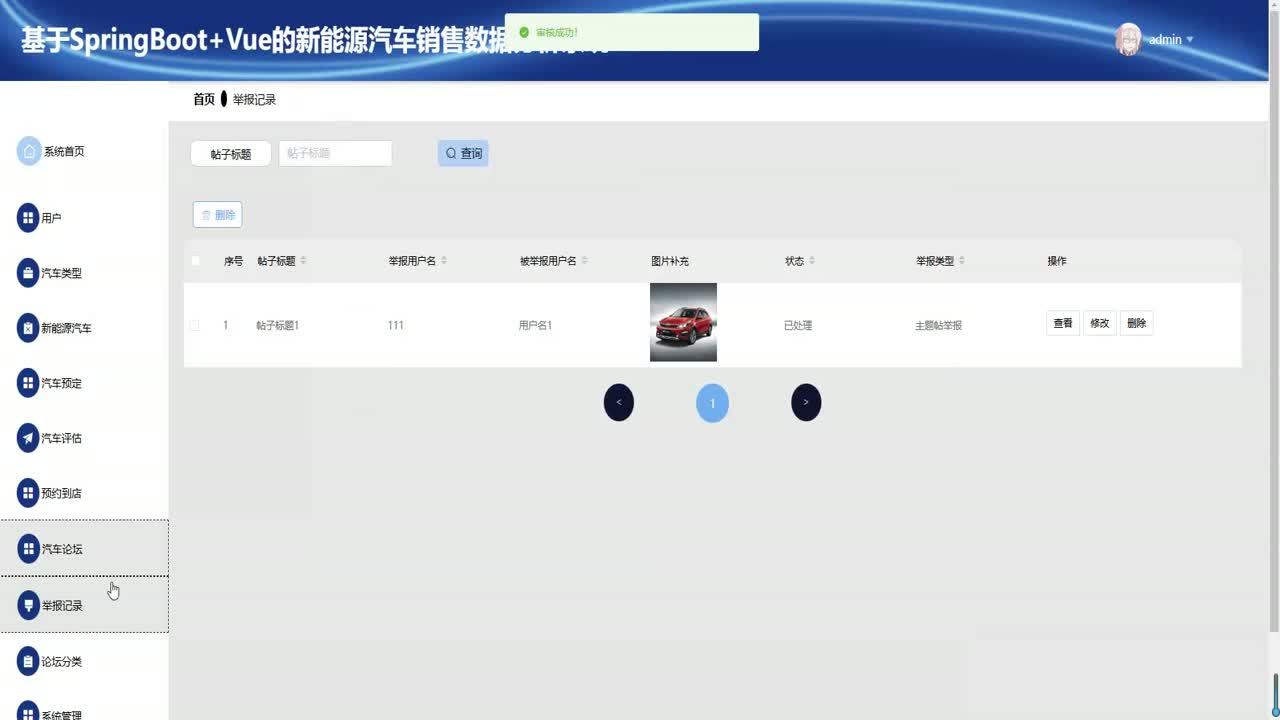Click the grid icon beside 预约到店

[x=28, y=493]
